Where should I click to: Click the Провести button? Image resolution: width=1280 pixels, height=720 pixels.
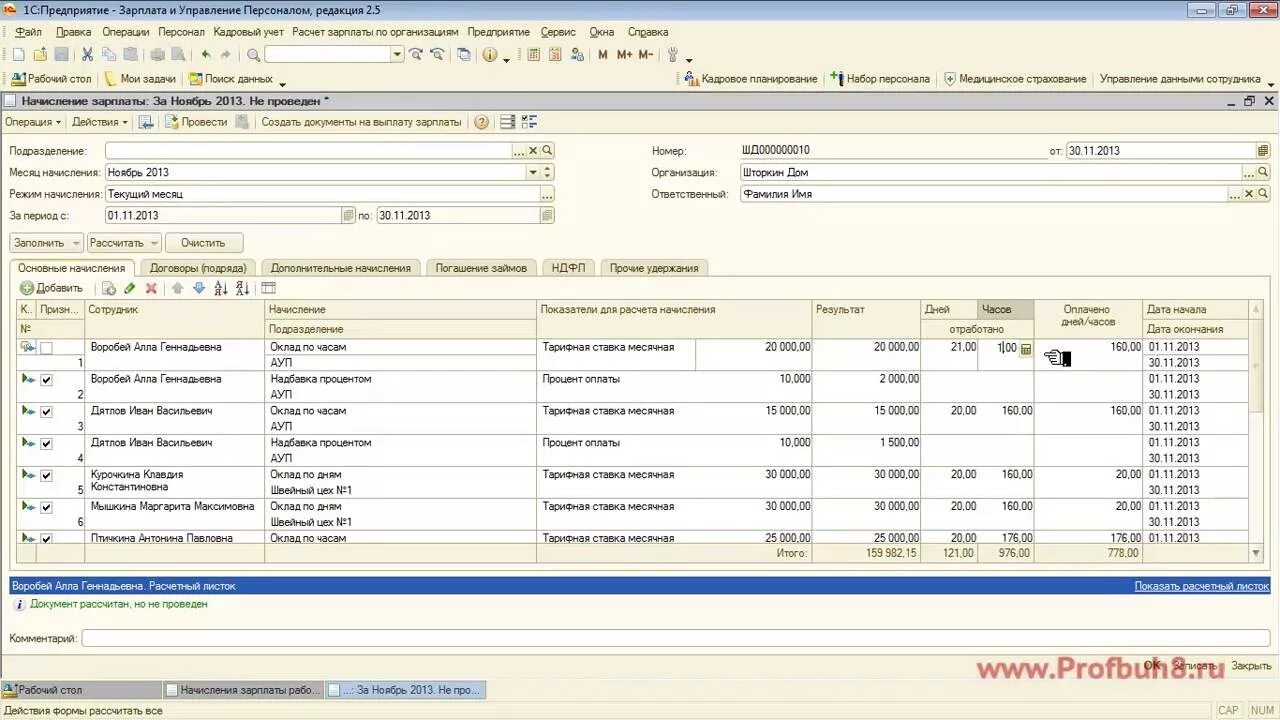pyautogui.click(x=196, y=122)
